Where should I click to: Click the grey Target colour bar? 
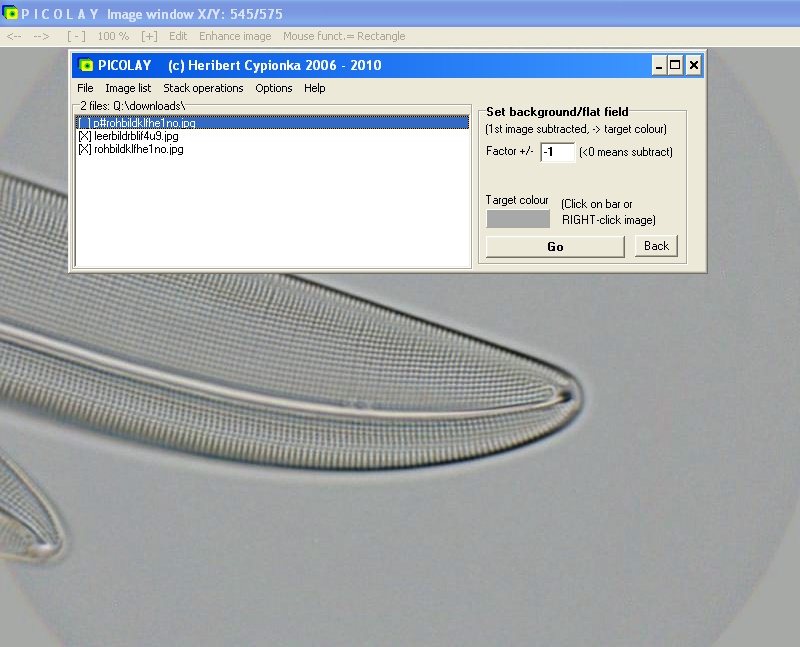click(517, 218)
